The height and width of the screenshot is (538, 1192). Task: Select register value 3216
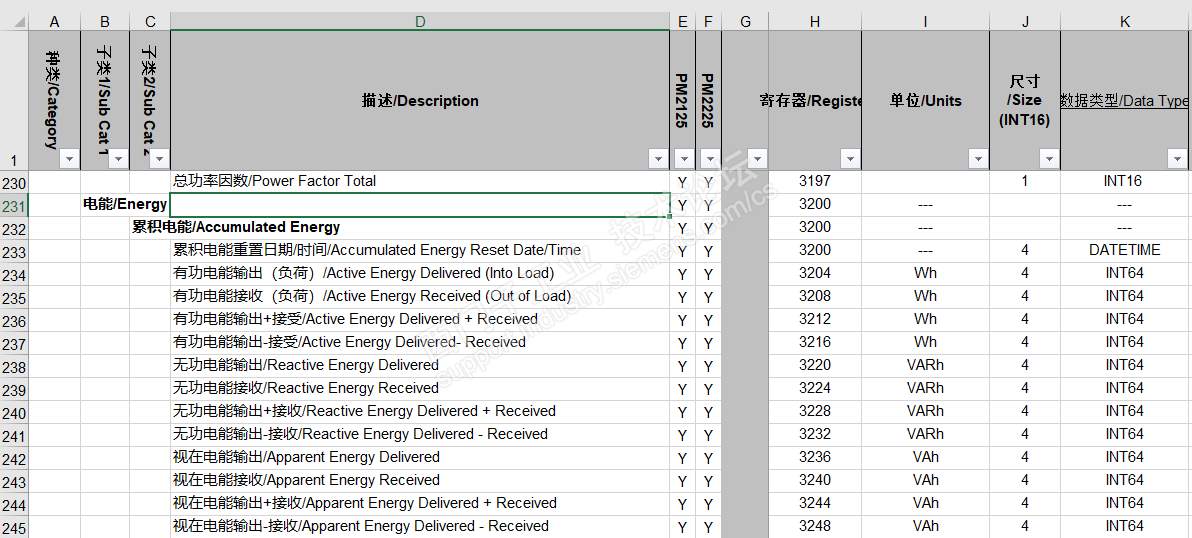[x=815, y=342]
